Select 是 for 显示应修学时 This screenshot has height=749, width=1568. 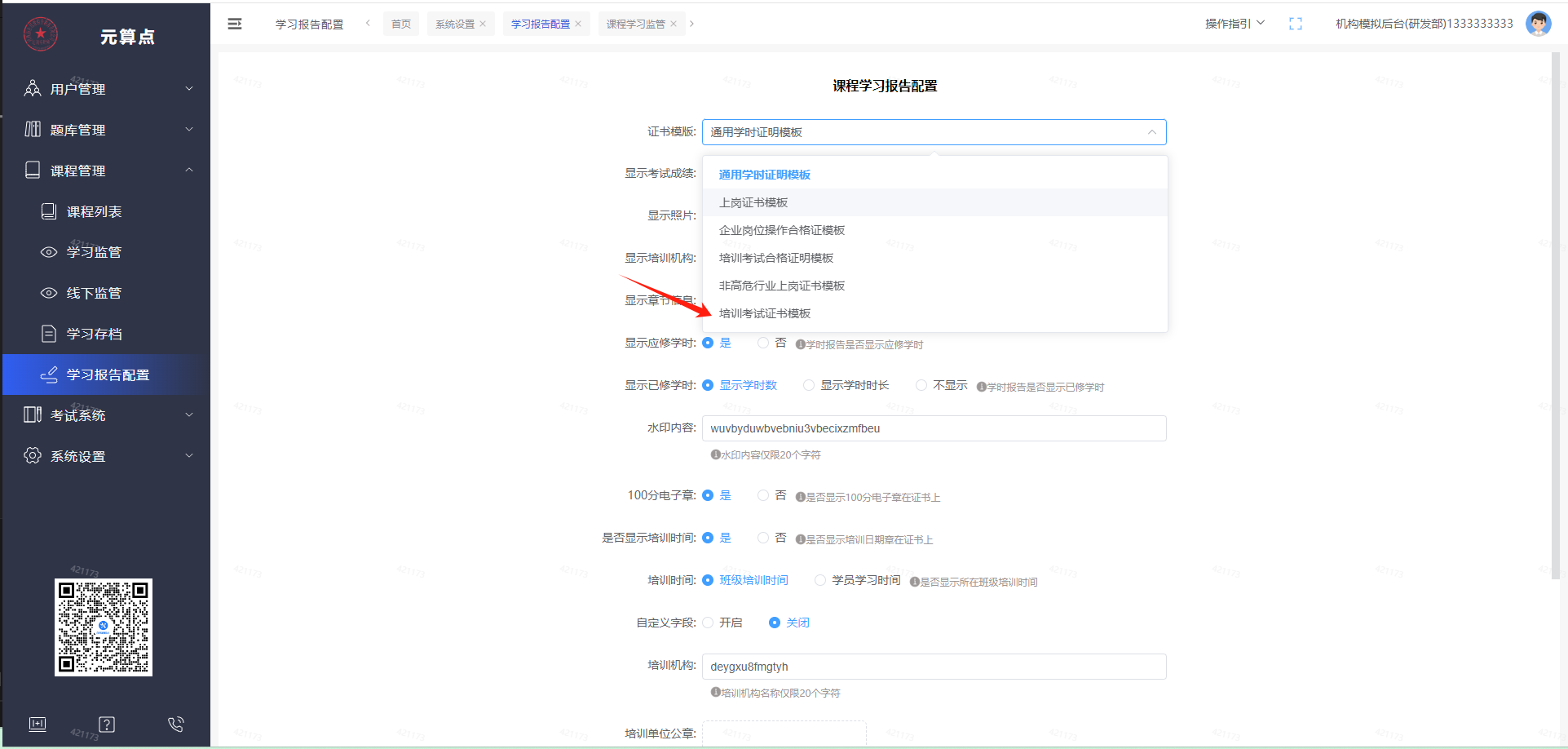tap(708, 343)
